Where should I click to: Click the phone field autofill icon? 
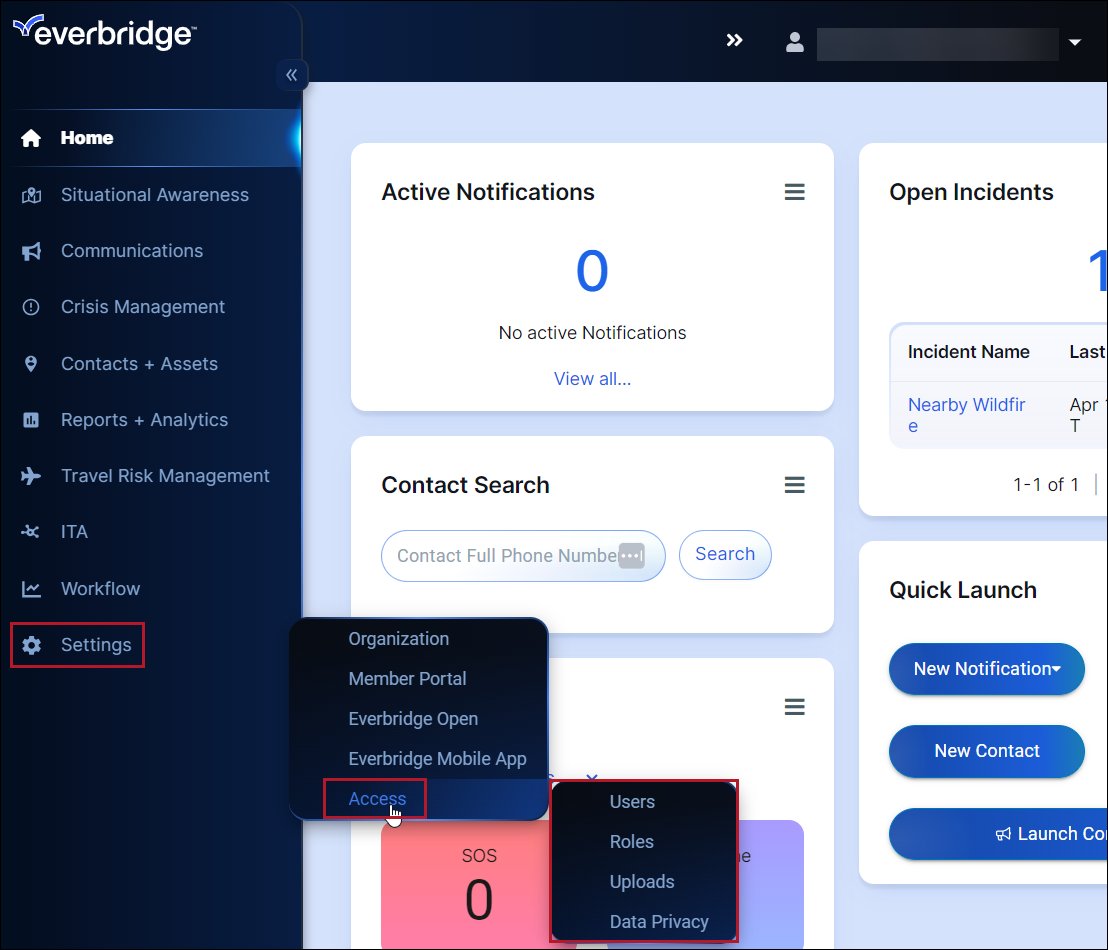[632, 556]
